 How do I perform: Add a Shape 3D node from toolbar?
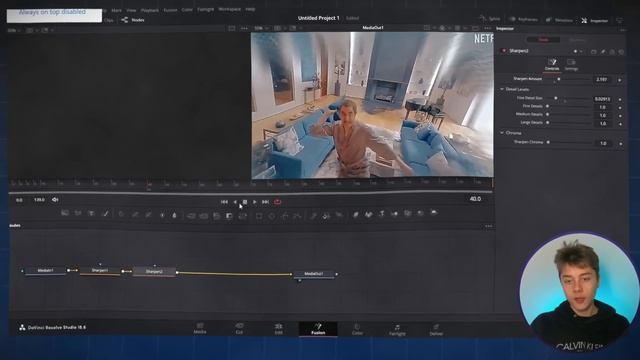tap(369, 214)
